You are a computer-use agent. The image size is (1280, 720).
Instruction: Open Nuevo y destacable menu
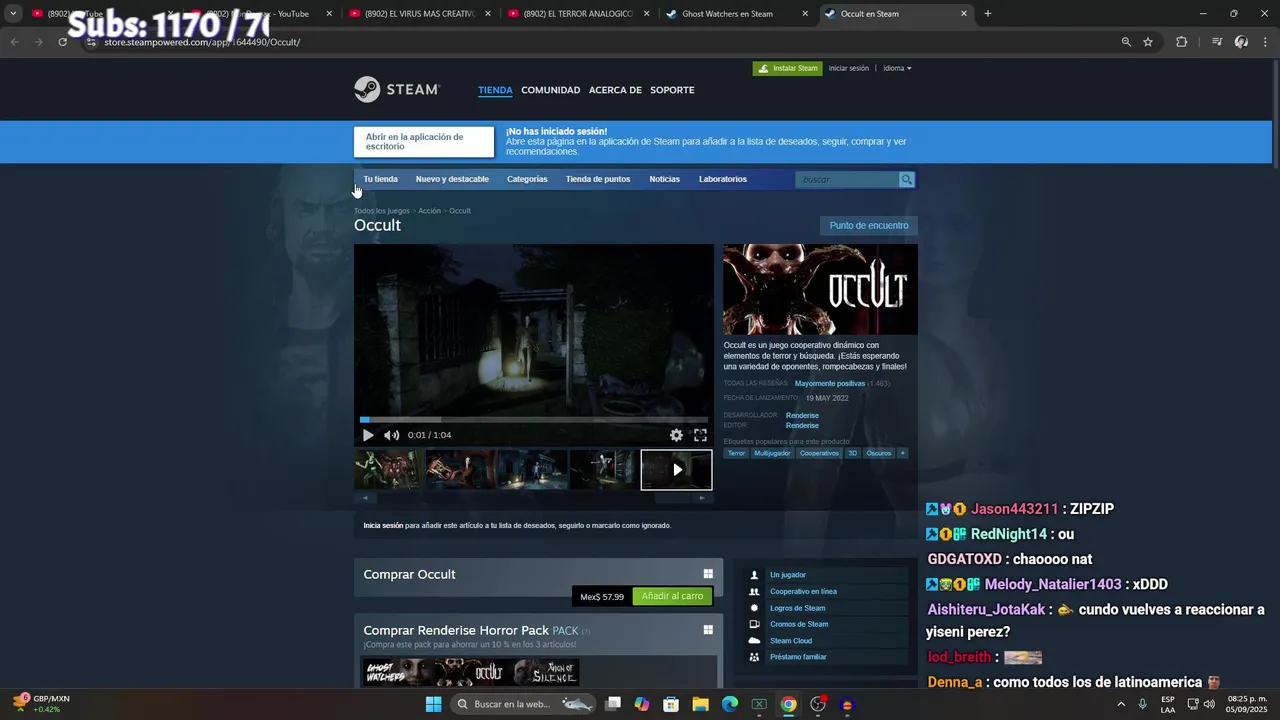coord(452,179)
